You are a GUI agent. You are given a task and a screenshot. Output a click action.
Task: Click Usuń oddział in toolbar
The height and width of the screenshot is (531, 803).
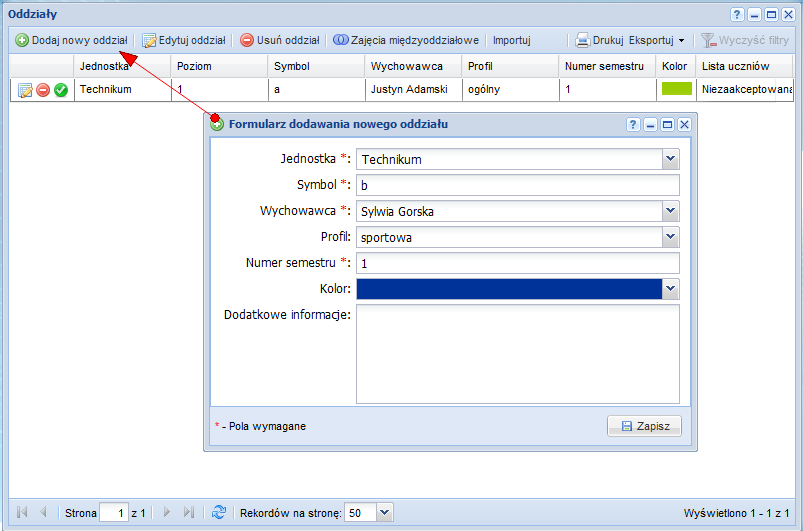pos(280,40)
